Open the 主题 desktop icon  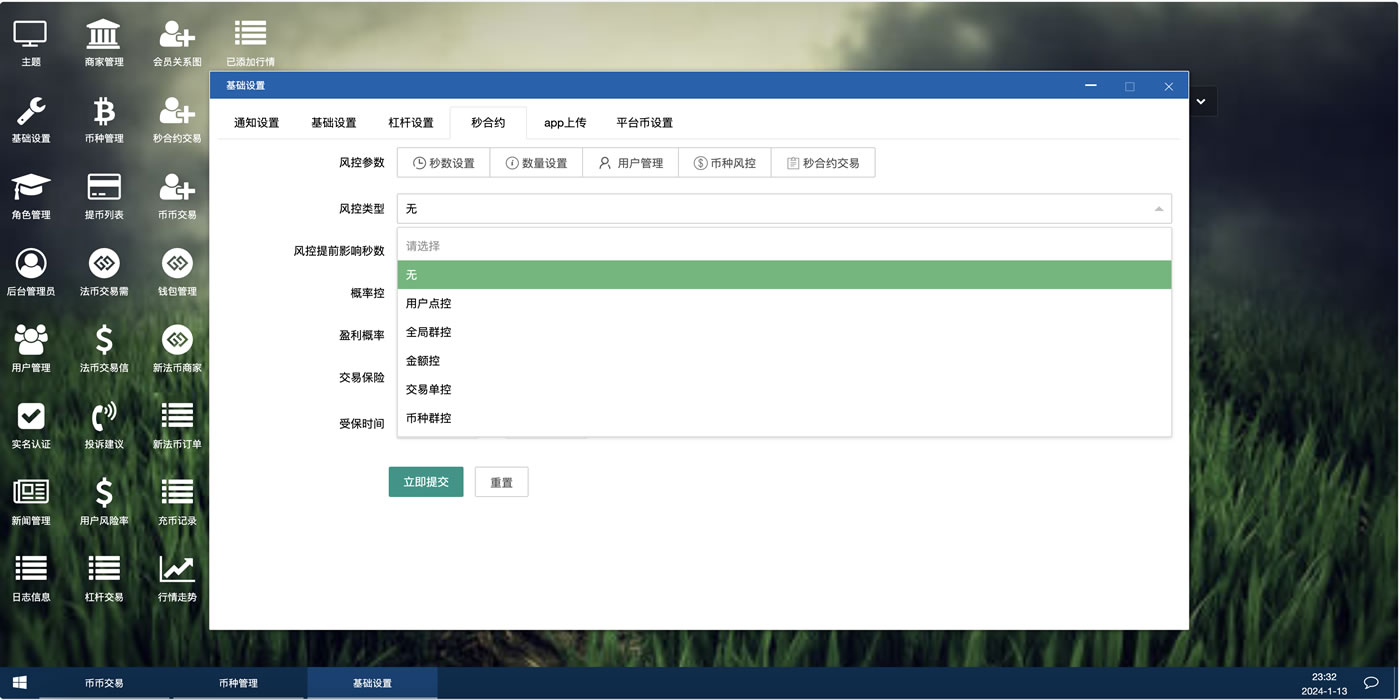click(31, 43)
